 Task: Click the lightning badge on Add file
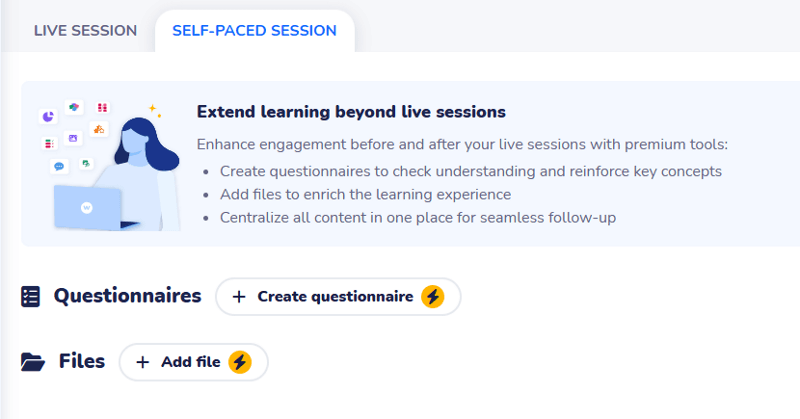(239, 362)
